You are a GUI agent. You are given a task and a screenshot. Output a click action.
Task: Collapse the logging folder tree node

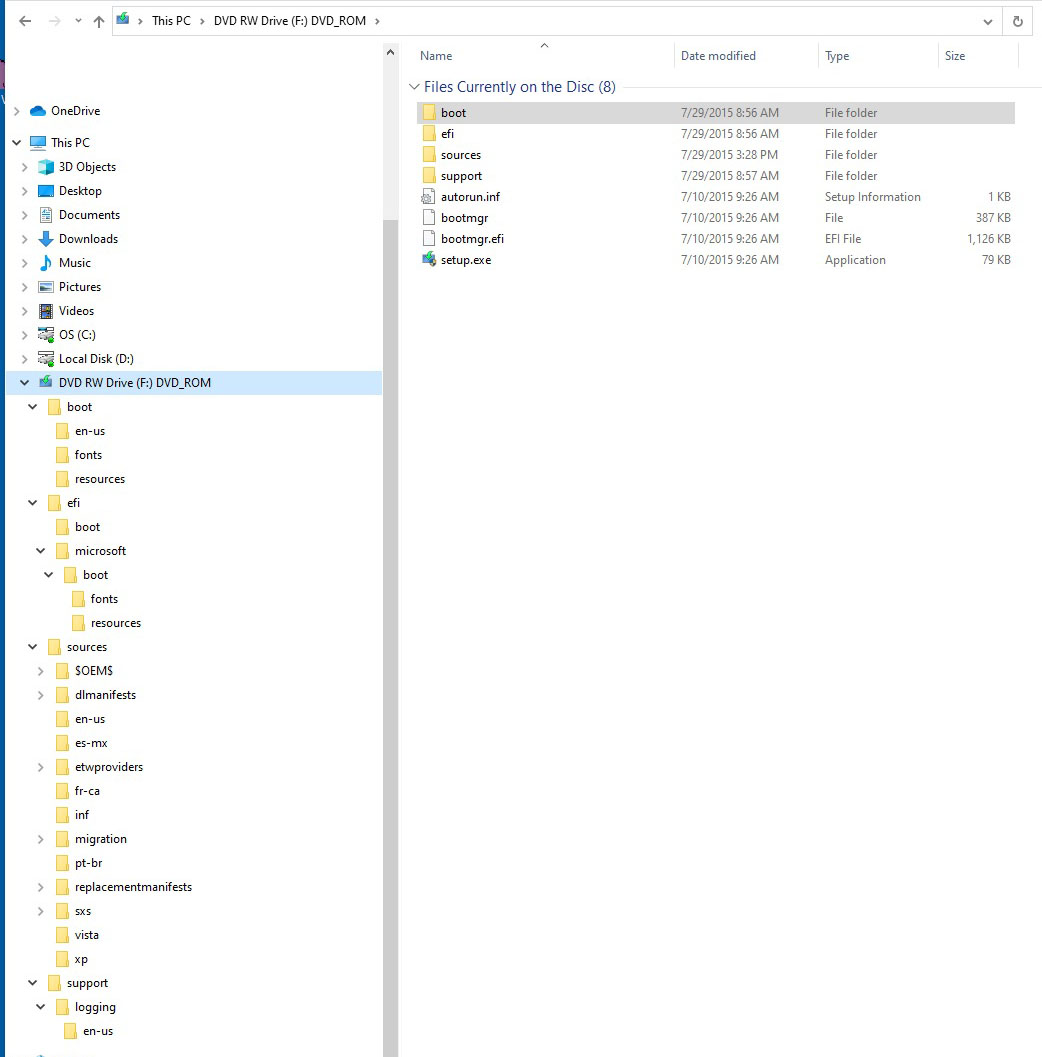tap(40, 1007)
